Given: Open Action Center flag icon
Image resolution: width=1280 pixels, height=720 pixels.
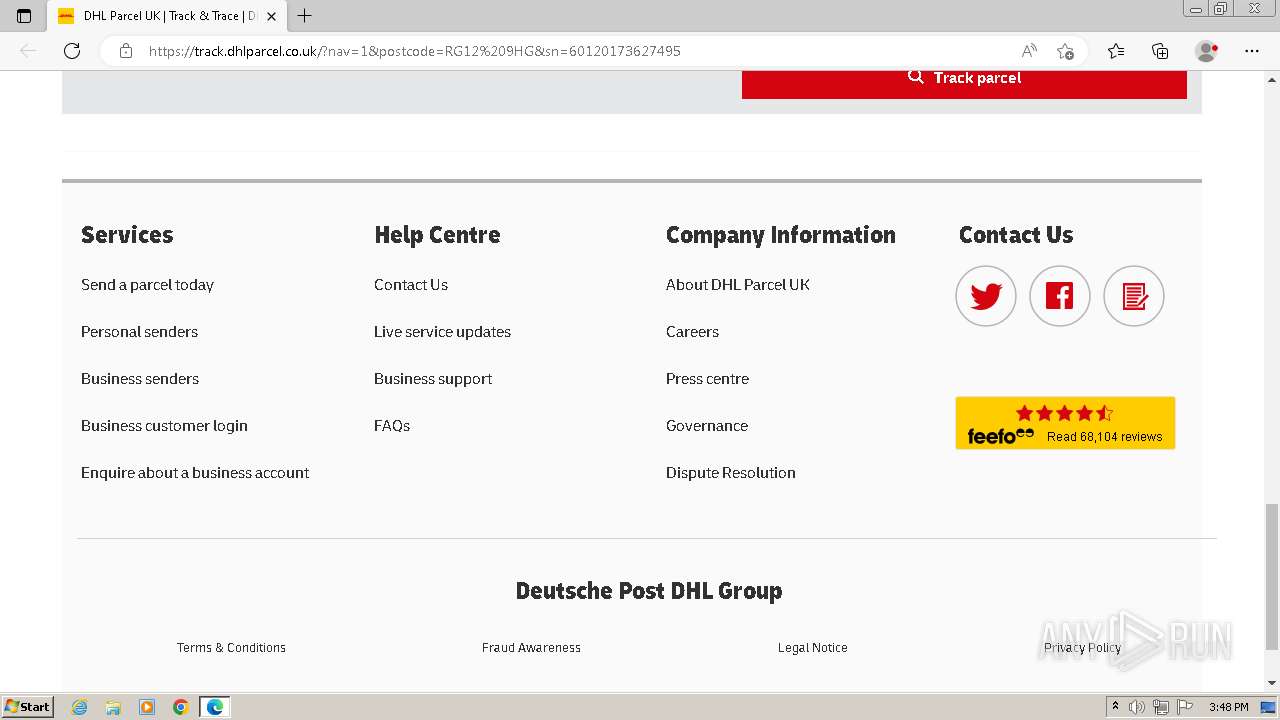Looking at the screenshot, I should pos(1185,707).
